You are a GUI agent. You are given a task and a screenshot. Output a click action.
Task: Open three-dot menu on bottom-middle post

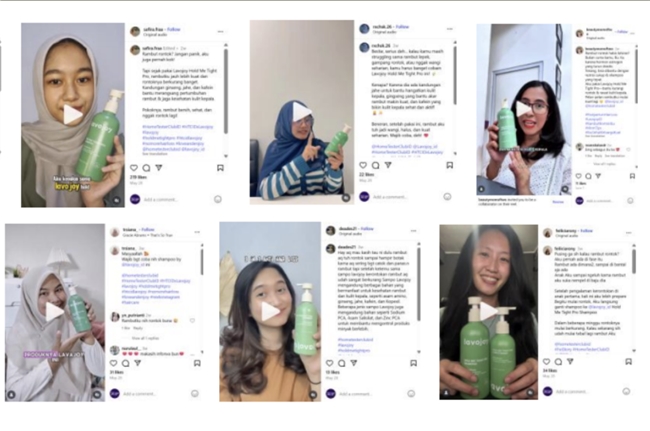click(x=413, y=231)
